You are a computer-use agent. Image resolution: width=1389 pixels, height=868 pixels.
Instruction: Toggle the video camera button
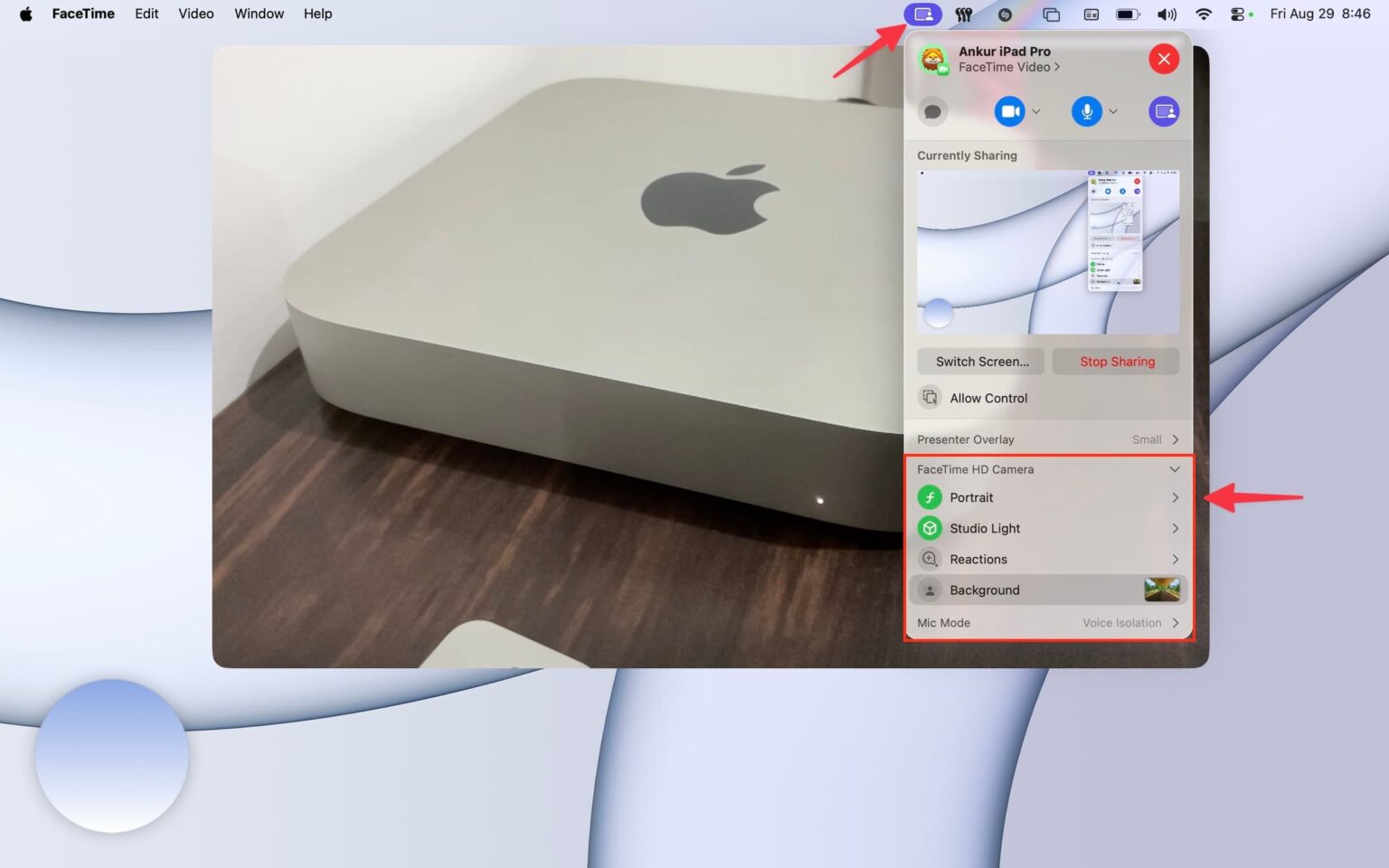pyautogui.click(x=1009, y=111)
